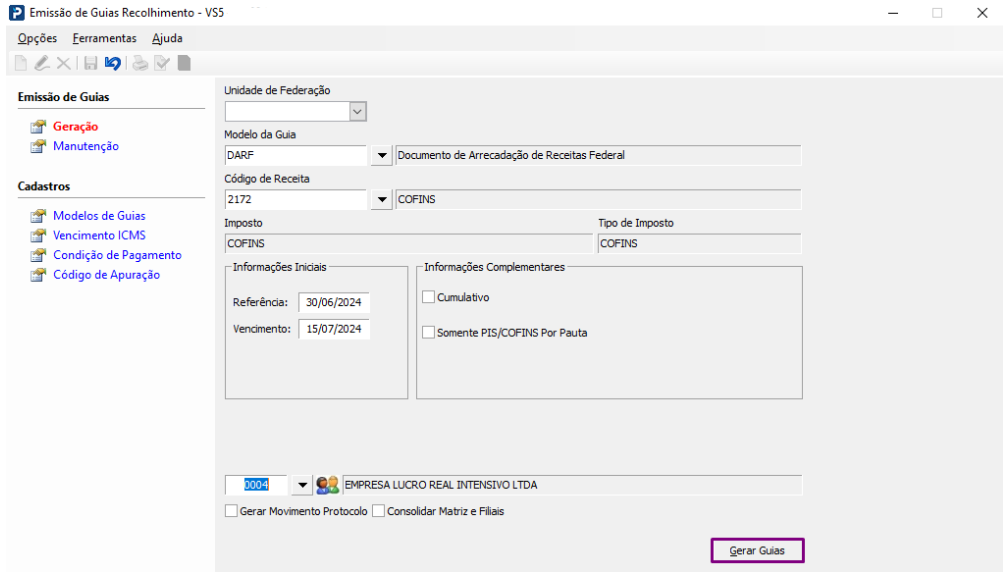Expand the Unidade de Federação dropdown

pos(359,111)
